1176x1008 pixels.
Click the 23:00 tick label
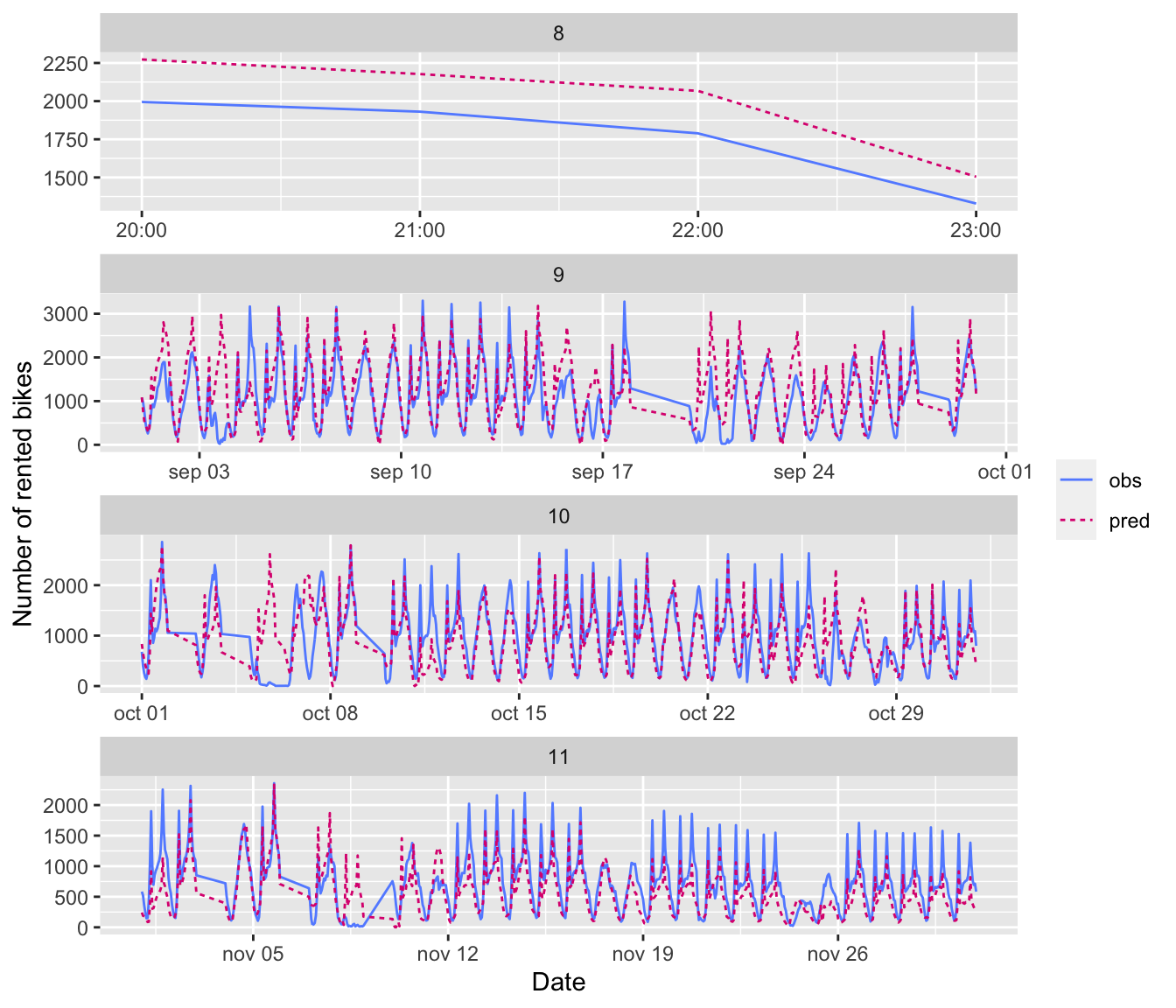click(976, 231)
